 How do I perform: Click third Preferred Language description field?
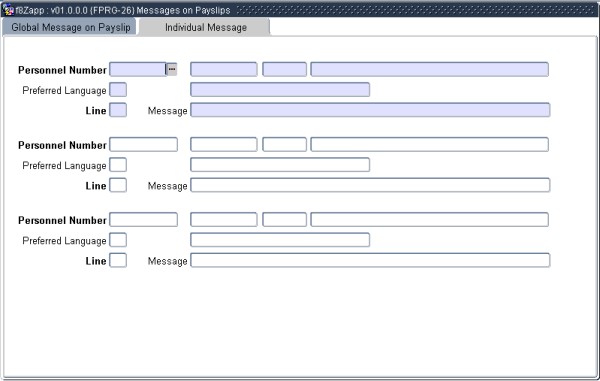pyautogui.click(x=280, y=240)
